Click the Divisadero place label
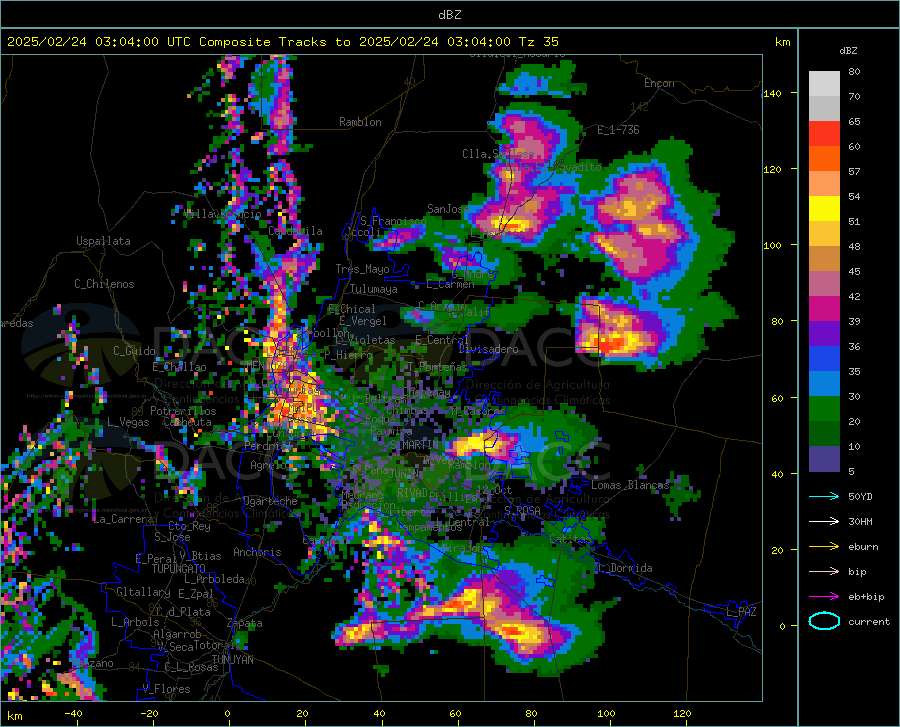 click(x=488, y=349)
